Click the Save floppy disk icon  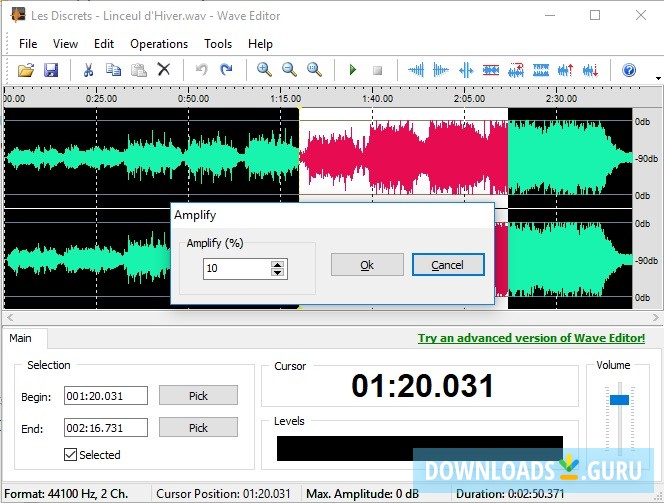50,70
